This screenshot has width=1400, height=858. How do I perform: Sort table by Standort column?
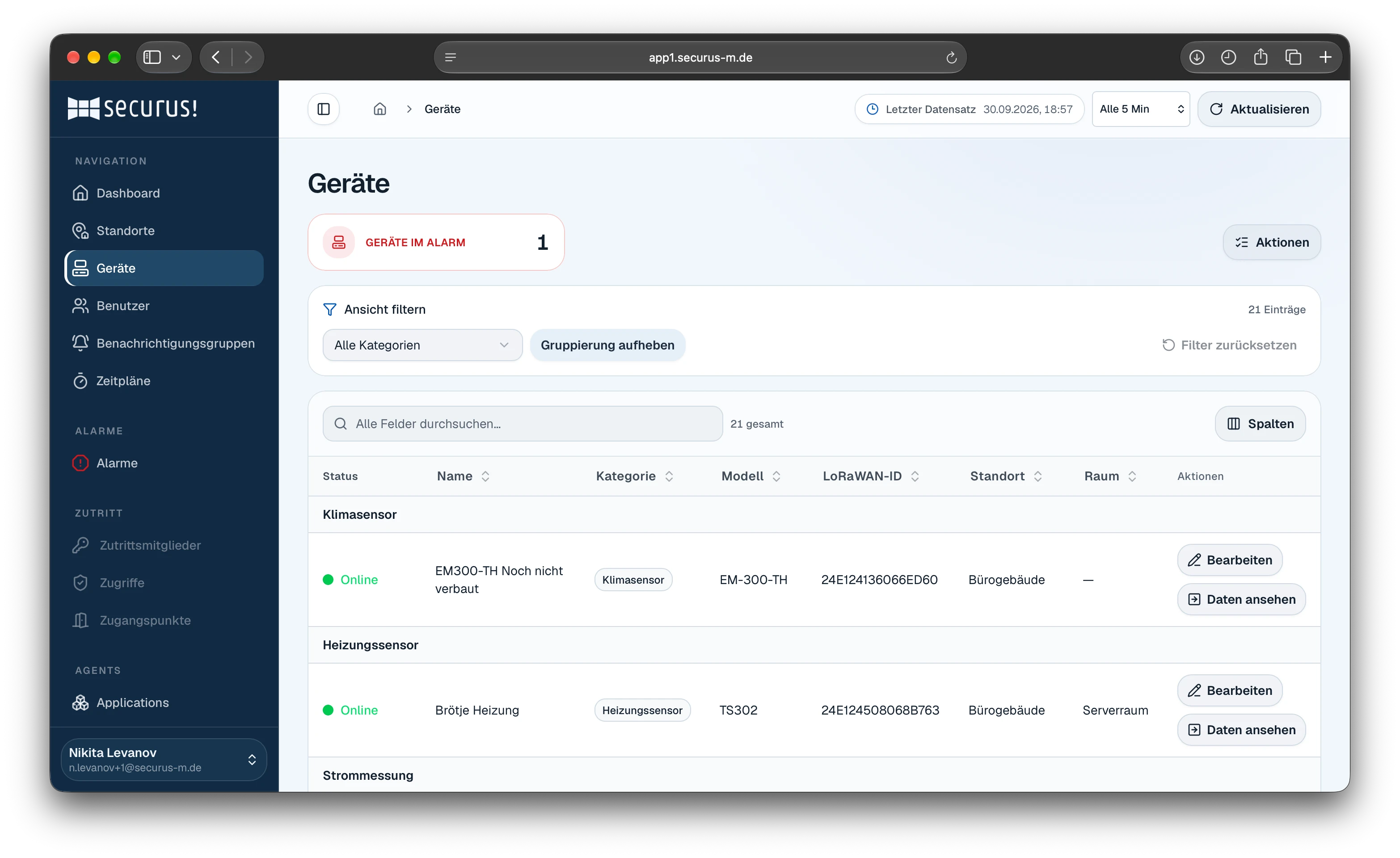[x=1006, y=476]
